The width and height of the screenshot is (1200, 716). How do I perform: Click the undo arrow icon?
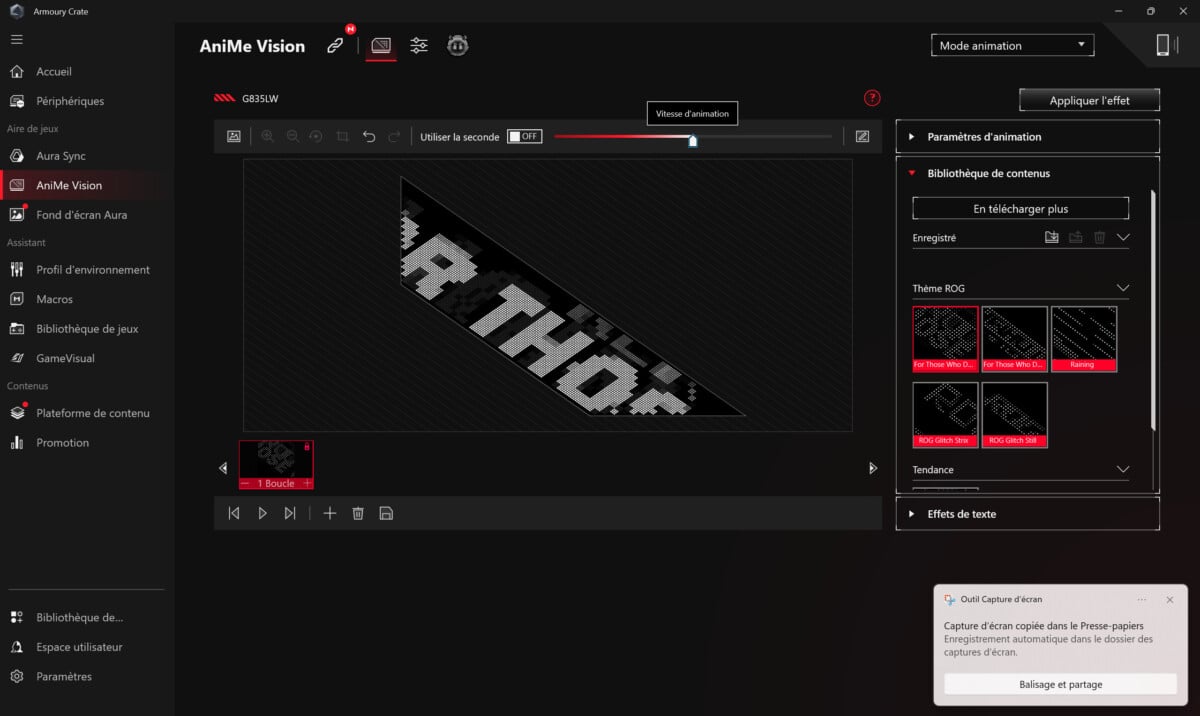click(369, 137)
